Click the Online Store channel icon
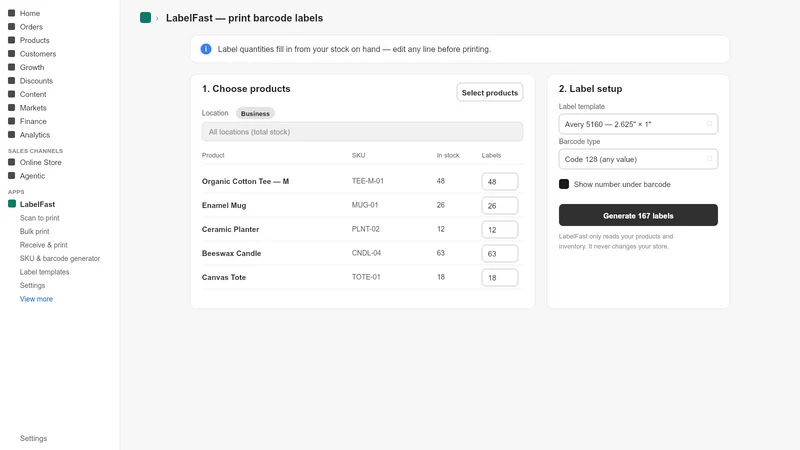The width and height of the screenshot is (800, 450). tap(11, 162)
